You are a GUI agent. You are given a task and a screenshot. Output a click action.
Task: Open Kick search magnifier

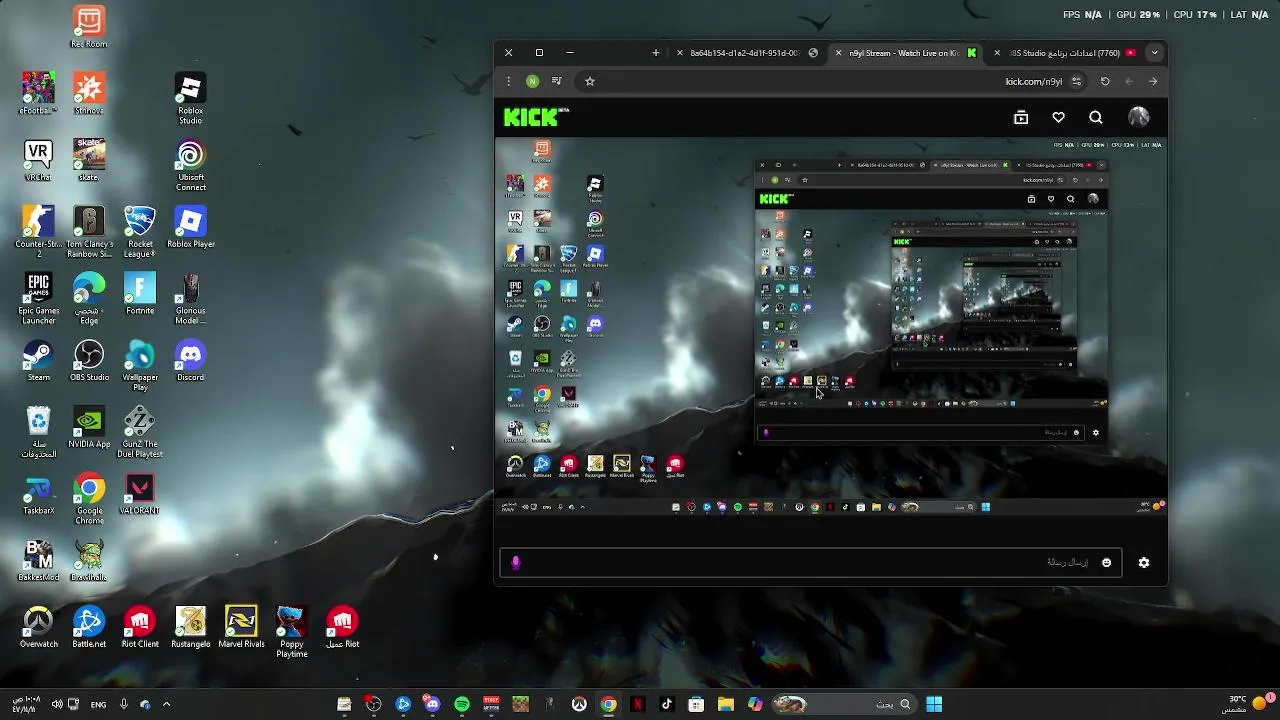tap(1096, 118)
